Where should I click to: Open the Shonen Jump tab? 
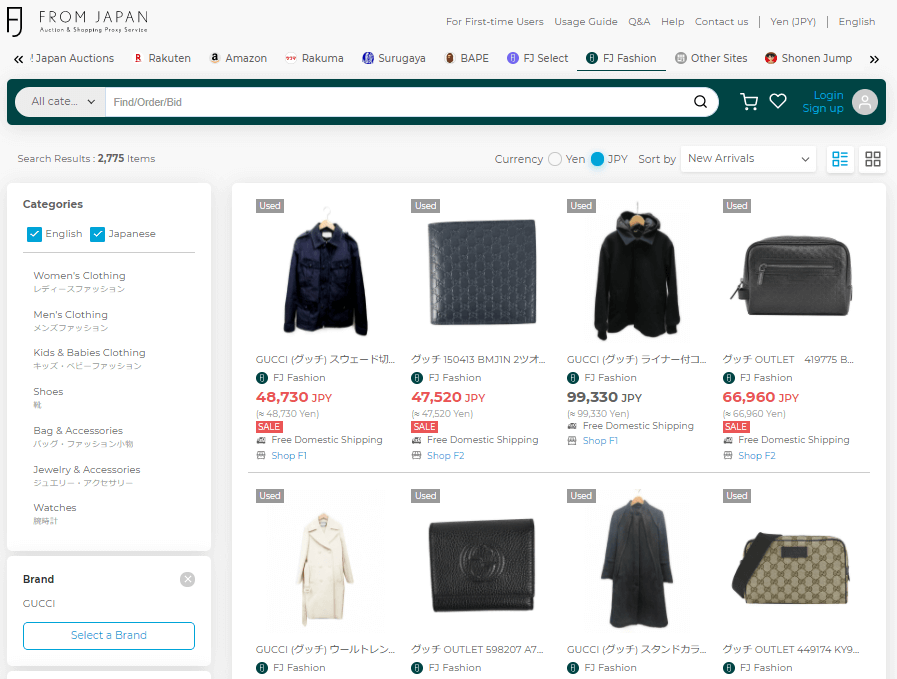tap(808, 58)
